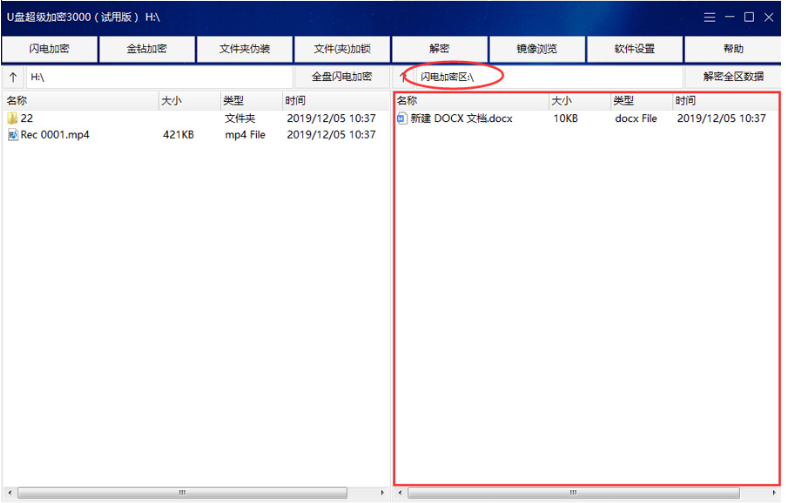Select the 新建 DOCX 文档.docx file icon
This screenshot has width=786, height=503.
point(402,118)
